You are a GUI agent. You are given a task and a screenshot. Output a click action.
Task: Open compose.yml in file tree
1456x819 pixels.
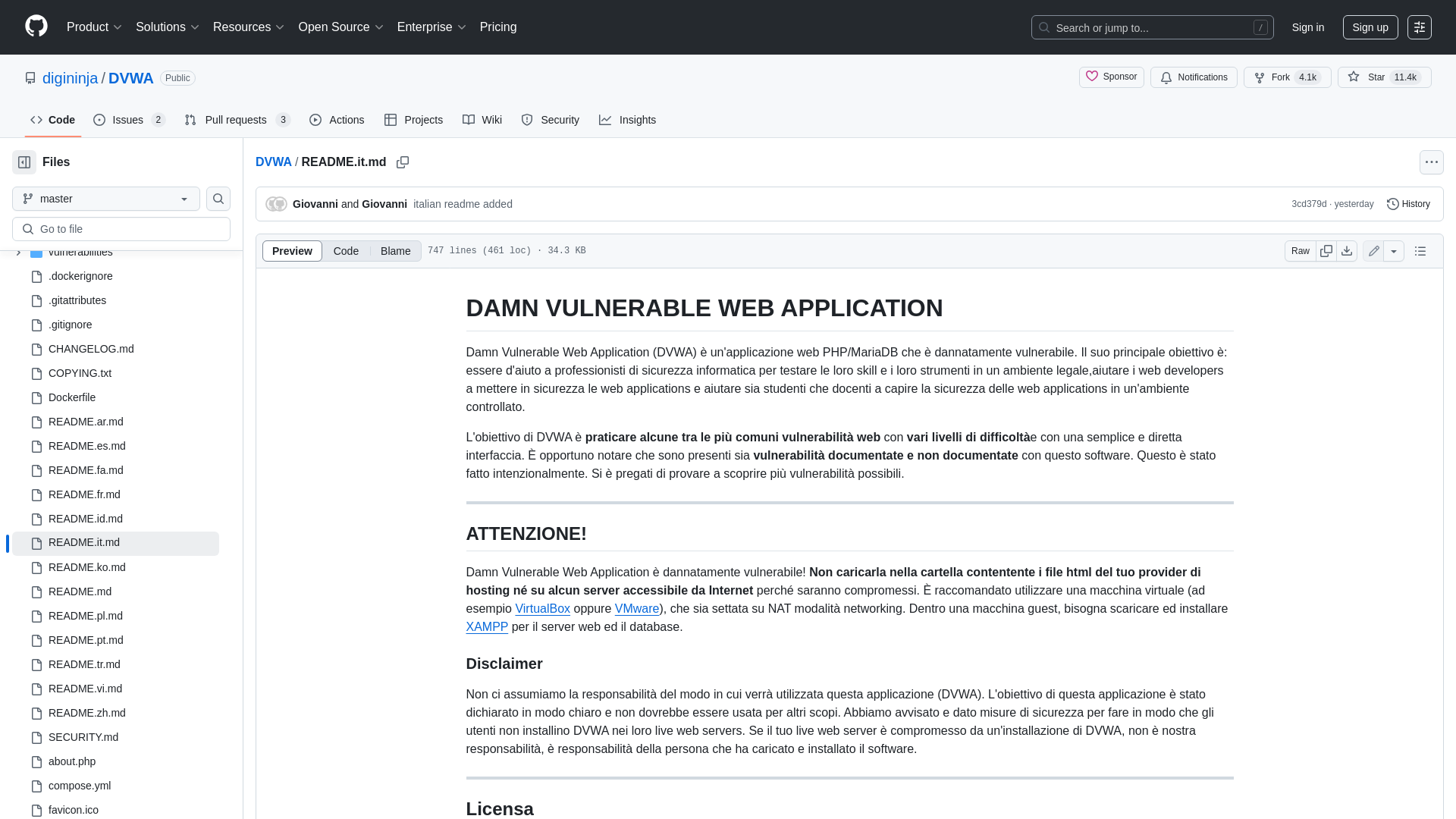pos(80,786)
